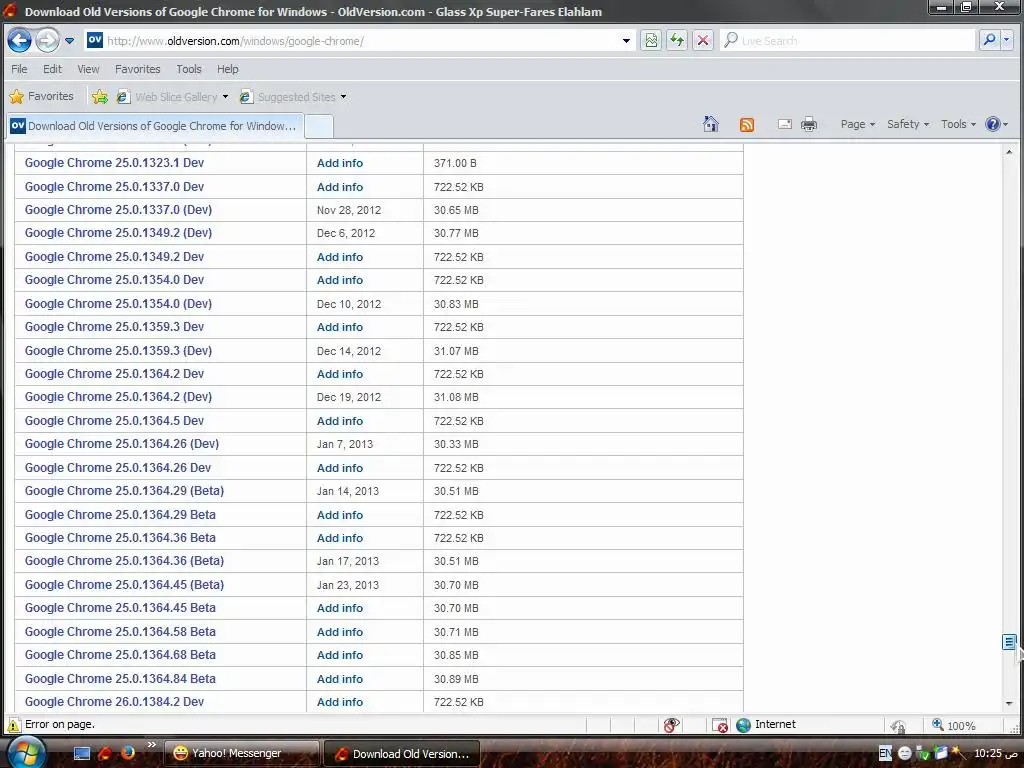Expand the address bar history dropdown
Viewport: 1024px width, 768px height.
click(x=626, y=40)
